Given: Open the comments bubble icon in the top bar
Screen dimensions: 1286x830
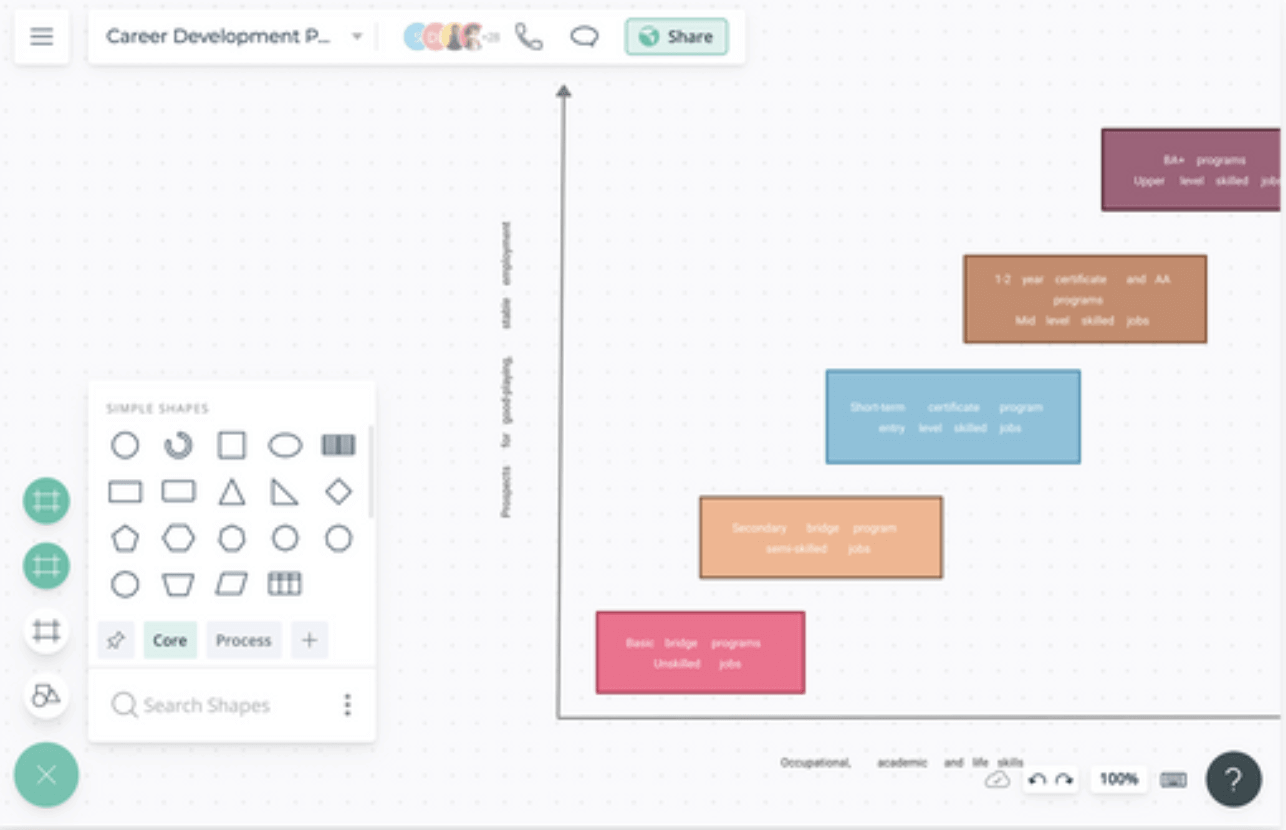Looking at the screenshot, I should coord(585,36).
